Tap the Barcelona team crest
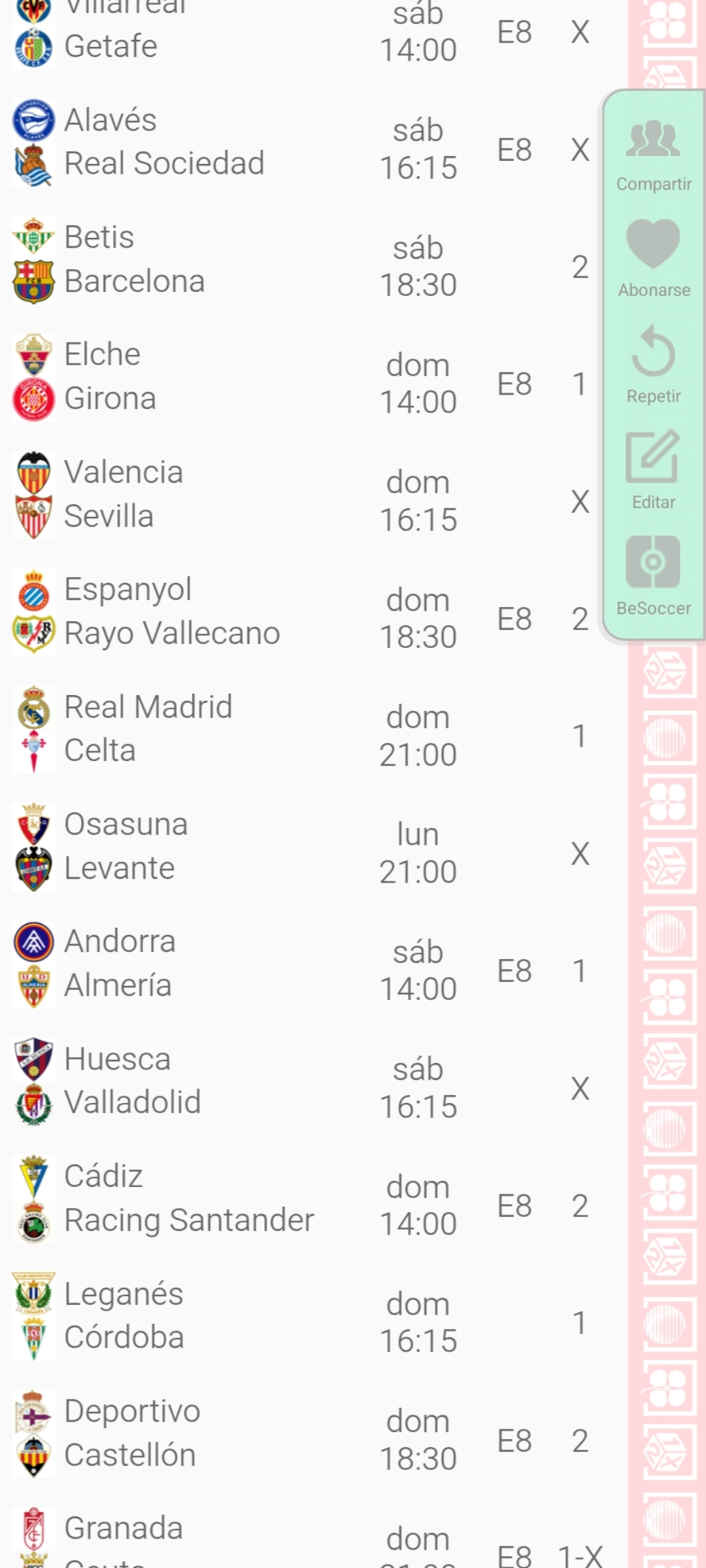Screen dimensions: 706x1568 pyautogui.click(x=33, y=282)
